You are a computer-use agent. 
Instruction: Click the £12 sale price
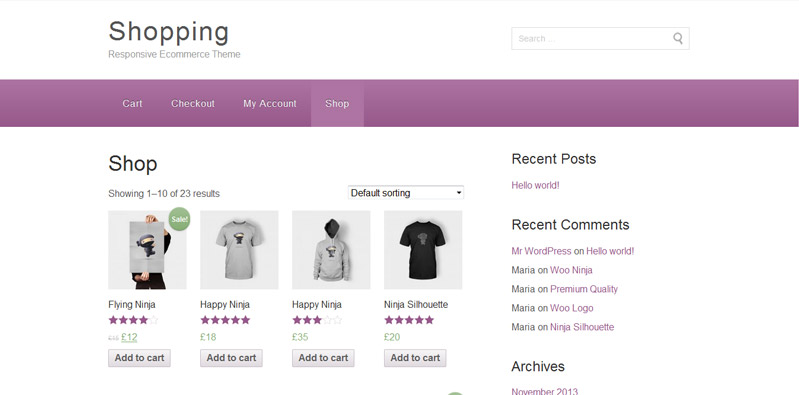(x=129, y=337)
